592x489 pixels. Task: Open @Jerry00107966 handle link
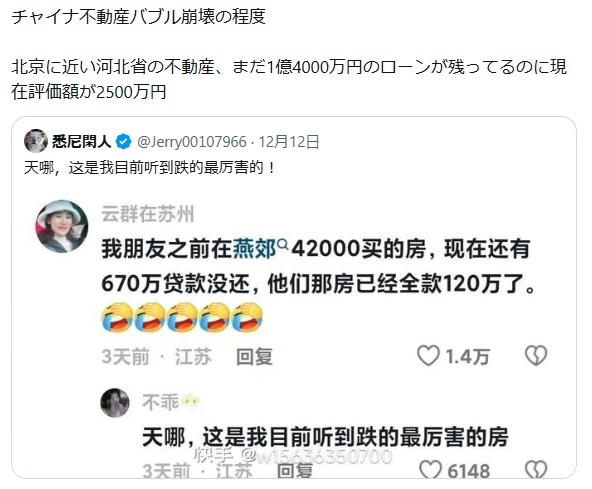click(x=191, y=142)
